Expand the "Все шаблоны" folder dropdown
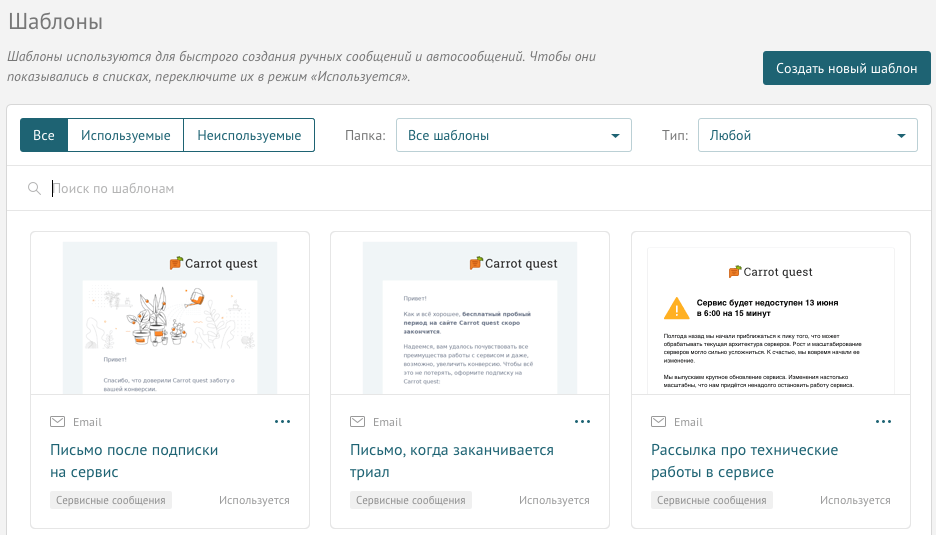 point(513,135)
